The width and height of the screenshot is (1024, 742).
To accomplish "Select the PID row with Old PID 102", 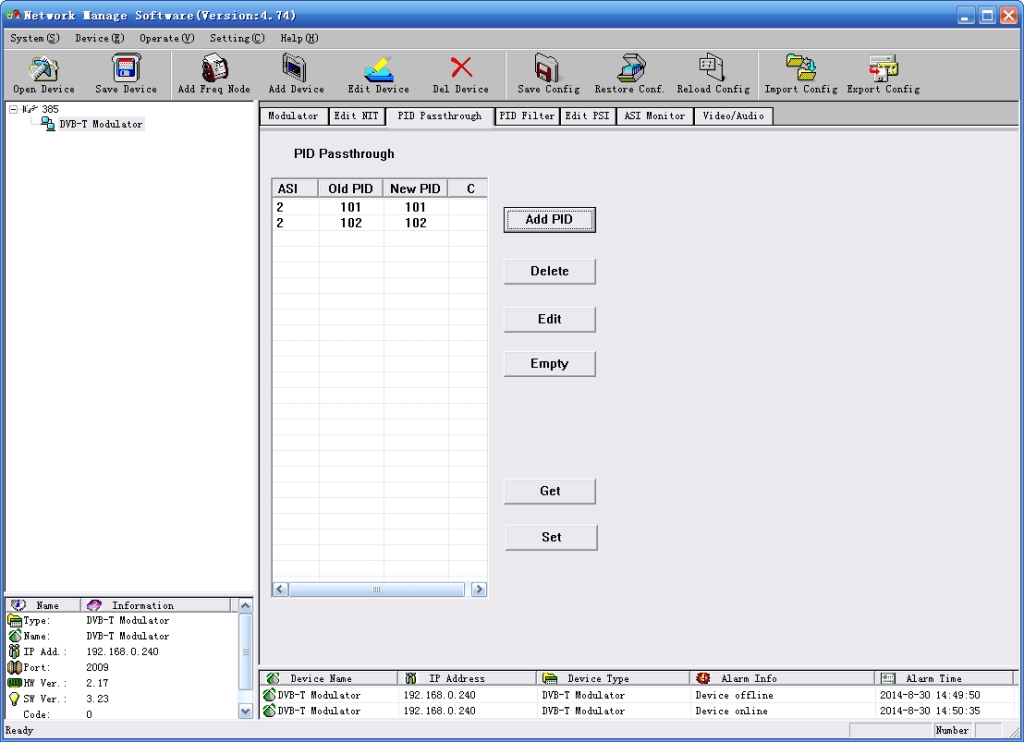I will tap(379, 223).
